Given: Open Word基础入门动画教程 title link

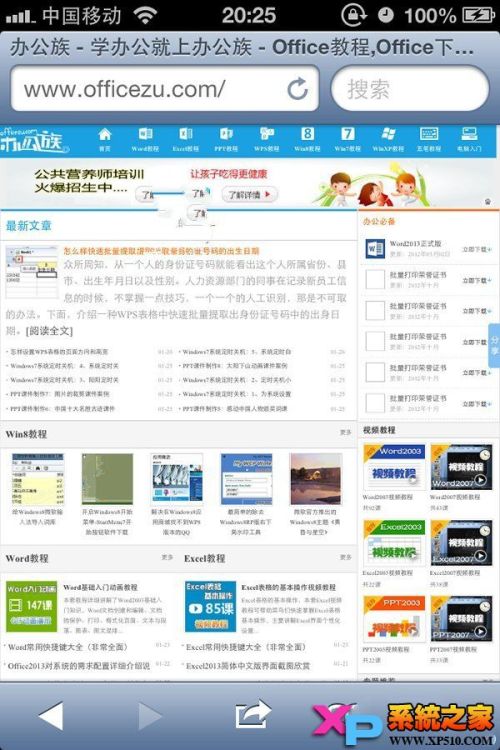Looking at the screenshot, I should pos(100,587).
